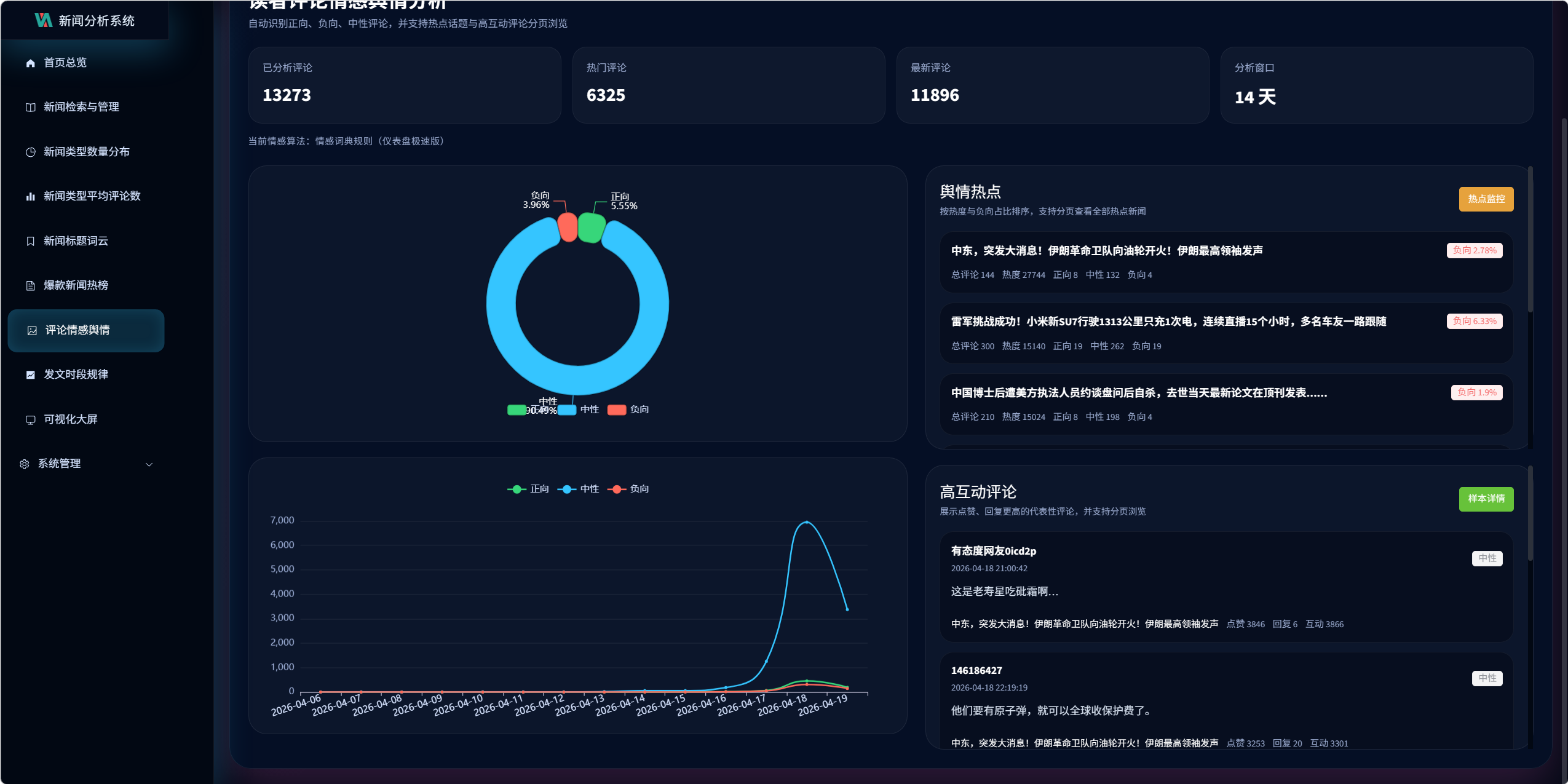Click the home icon beside 首页总览
The height and width of the screenshot is (784, 1568).
[x=30, y=63]
